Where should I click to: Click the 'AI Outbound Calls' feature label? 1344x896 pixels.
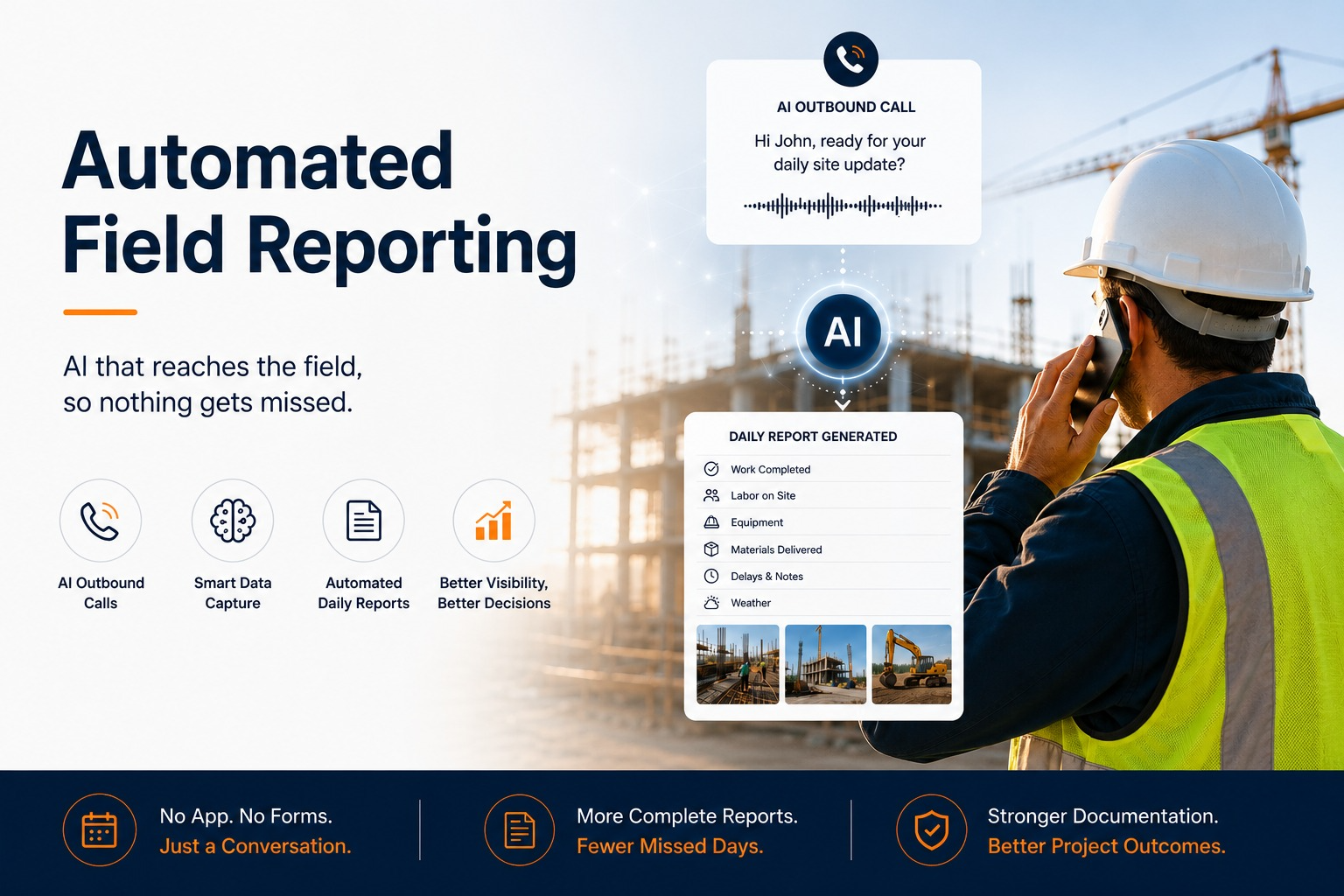101,592
